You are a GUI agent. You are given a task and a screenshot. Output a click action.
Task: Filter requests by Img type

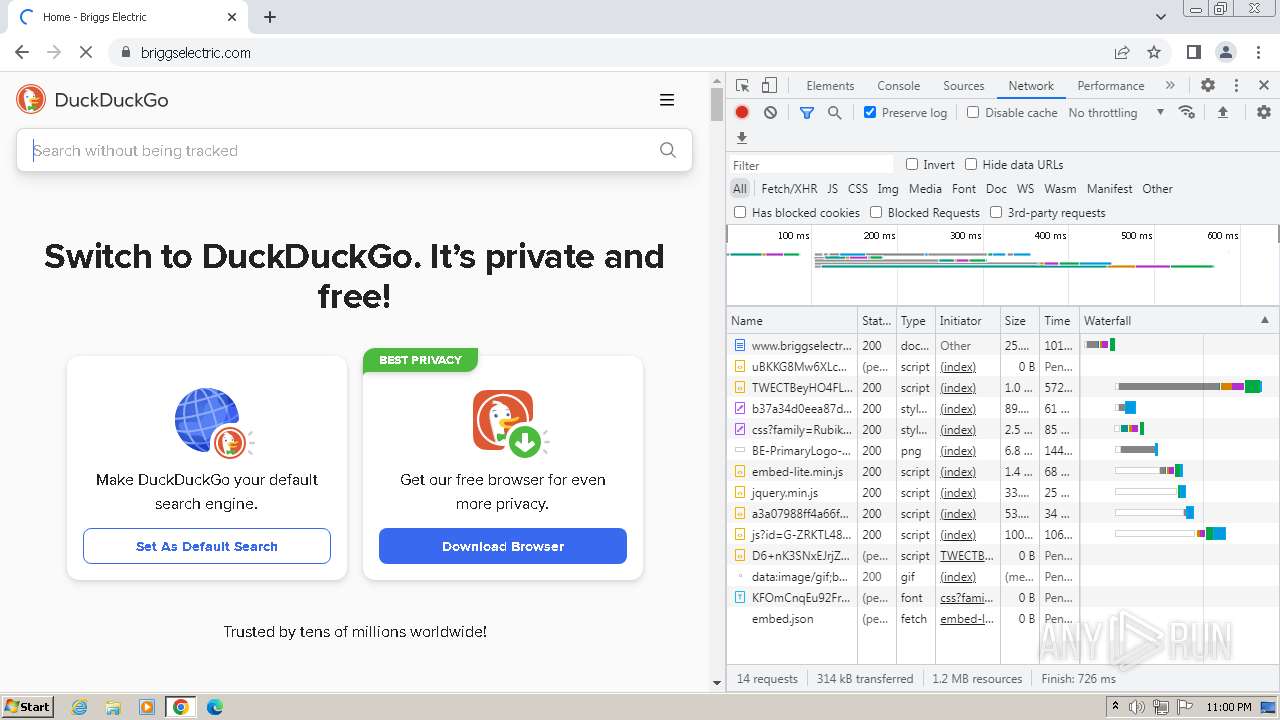888,189
